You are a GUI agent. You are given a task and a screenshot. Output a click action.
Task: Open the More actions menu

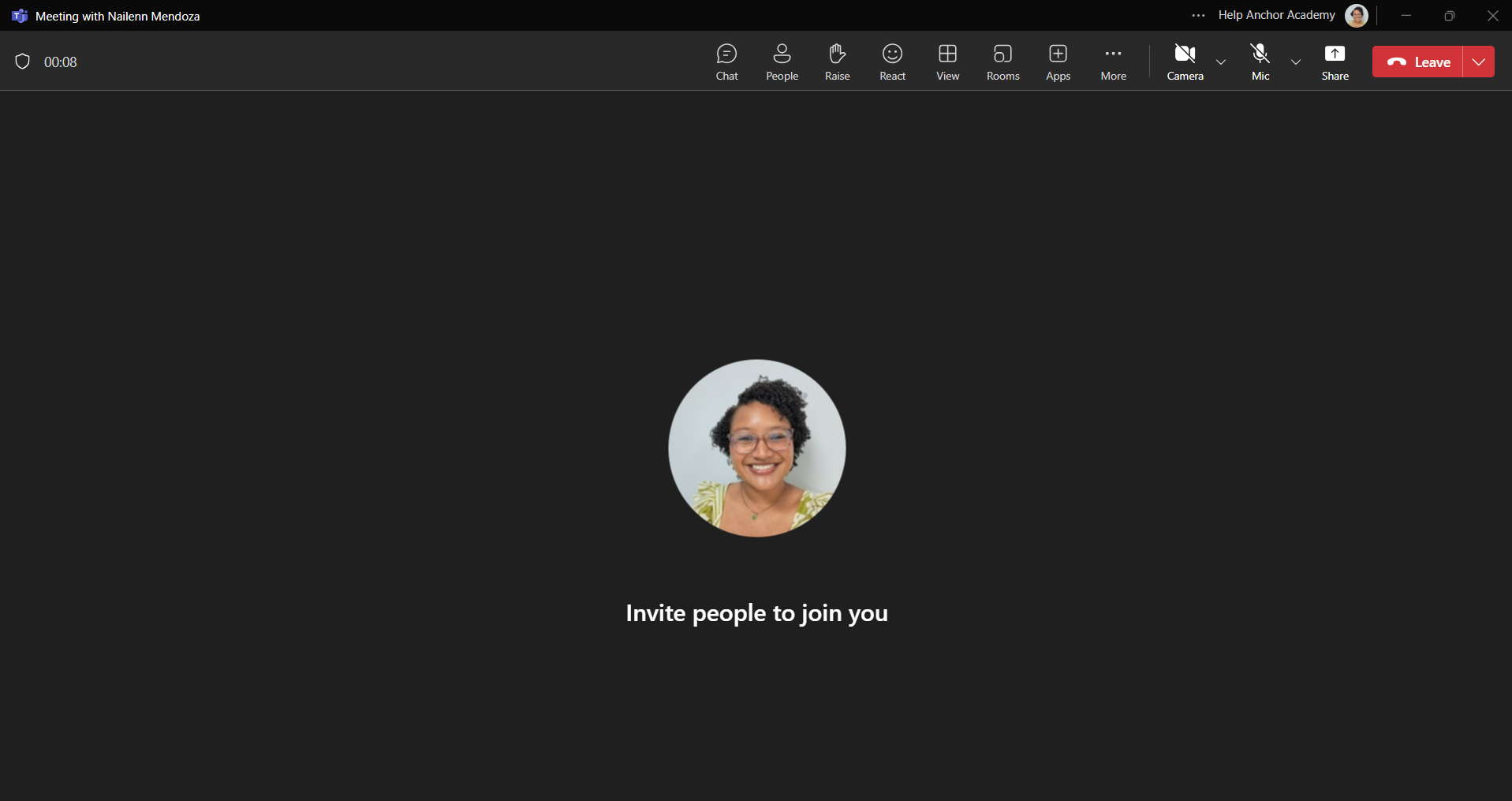(x=1113, y=62)
